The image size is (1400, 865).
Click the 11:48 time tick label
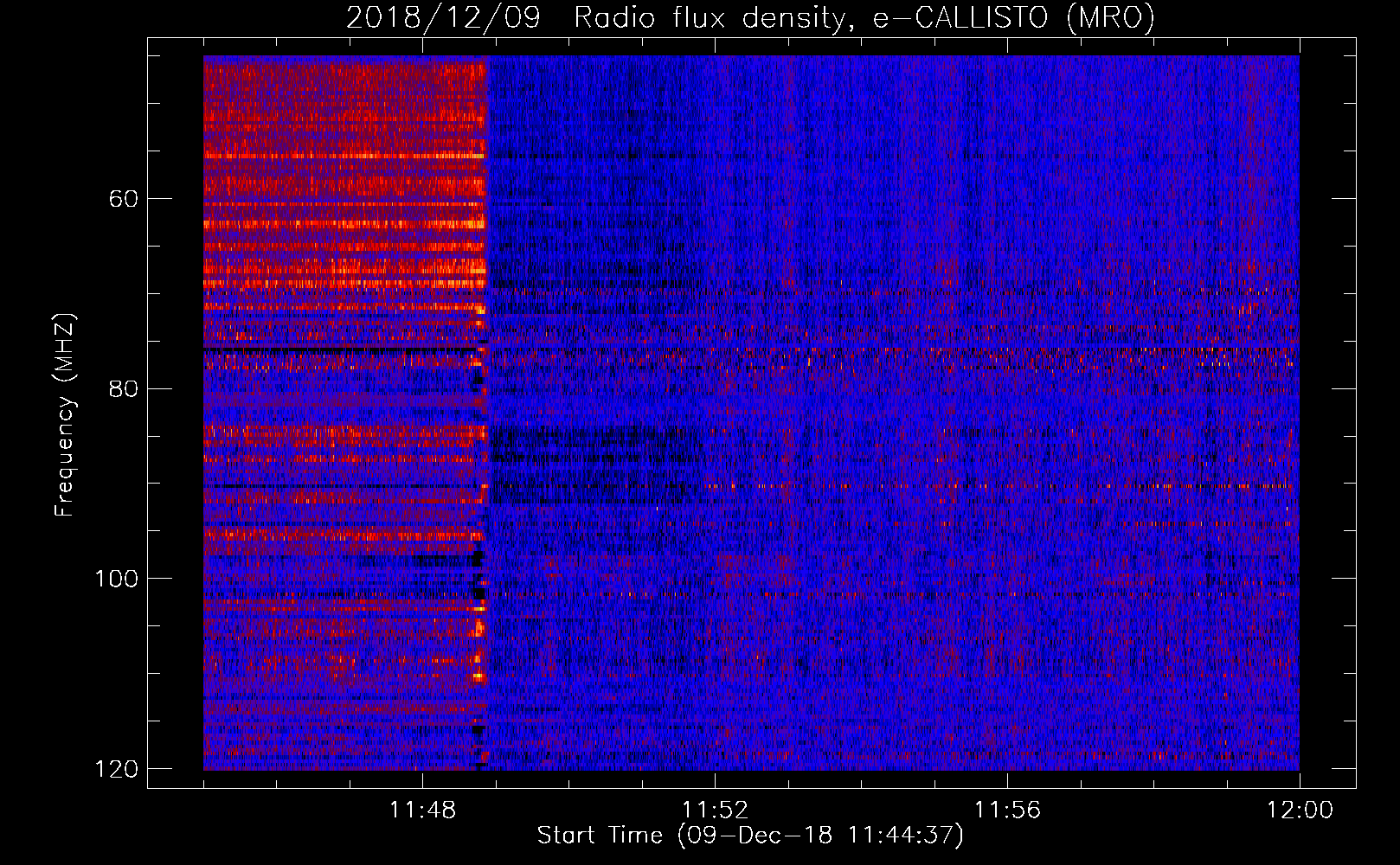pos(422,811)
